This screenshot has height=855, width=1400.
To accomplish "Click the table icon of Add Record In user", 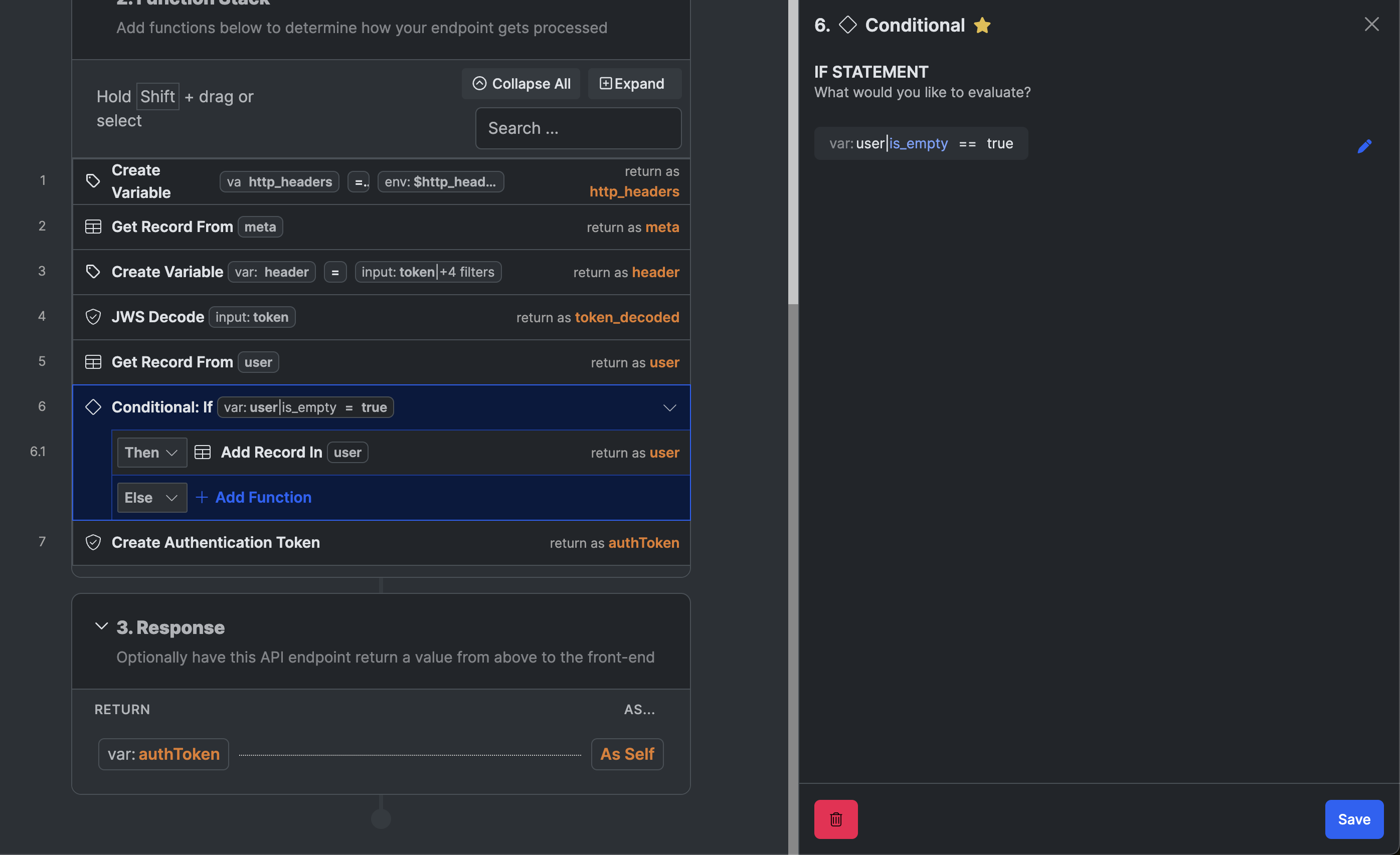I will 202,452.
